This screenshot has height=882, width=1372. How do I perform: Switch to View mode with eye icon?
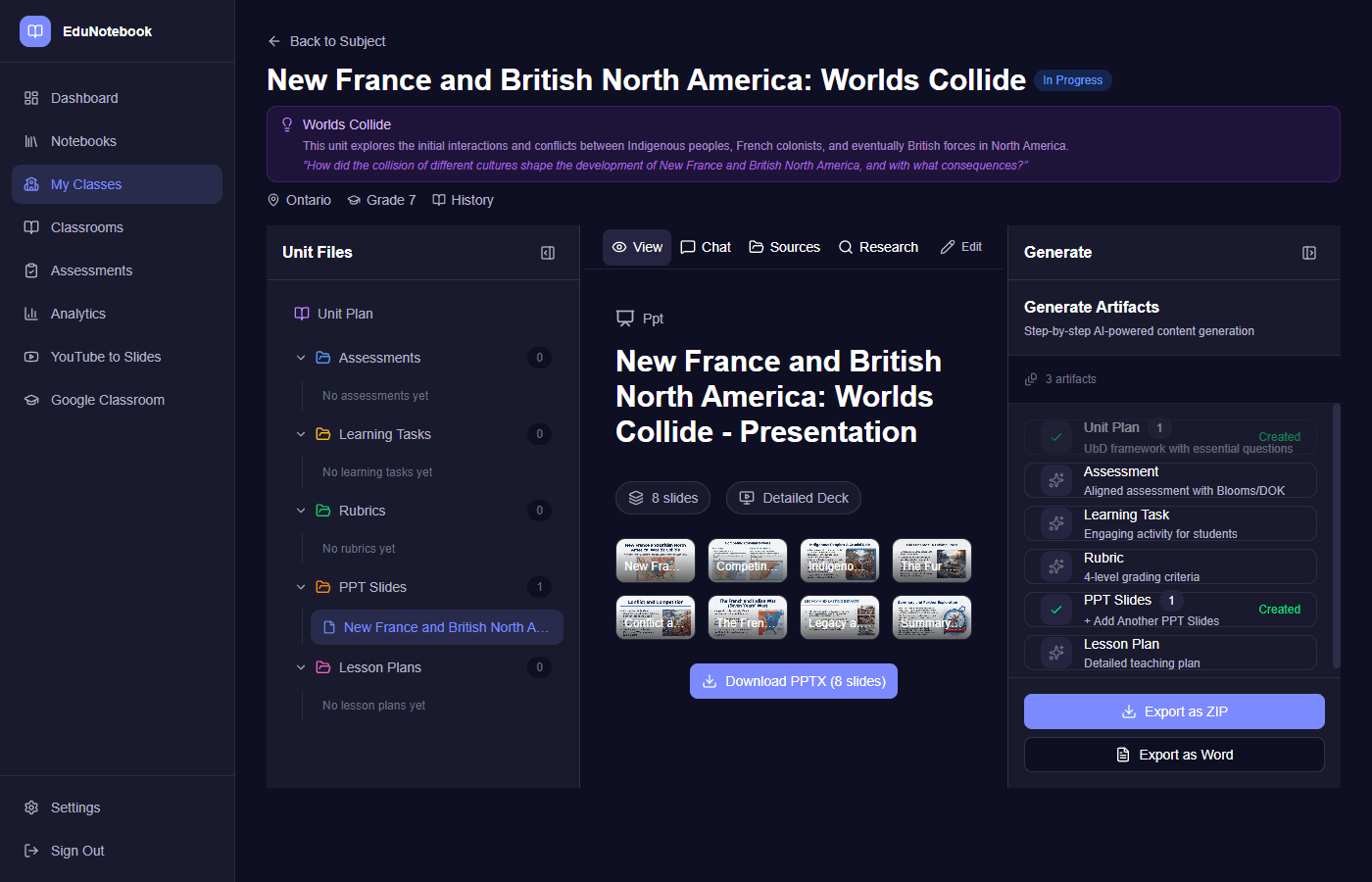[x=637, y=247]
